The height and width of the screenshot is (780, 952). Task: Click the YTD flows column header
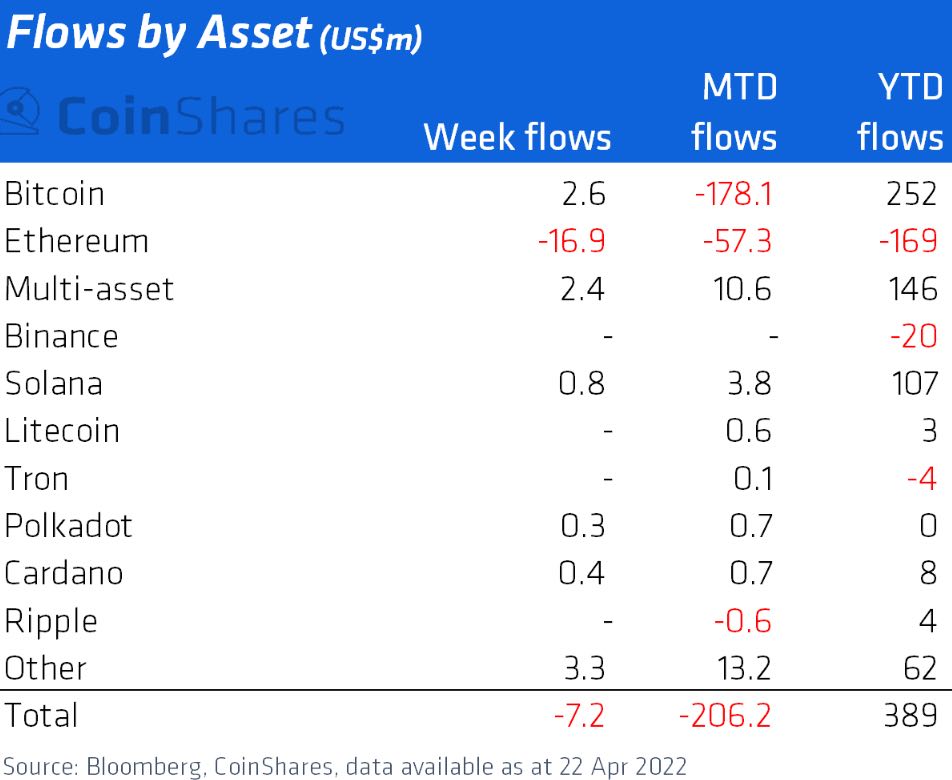tap(900, 112)
